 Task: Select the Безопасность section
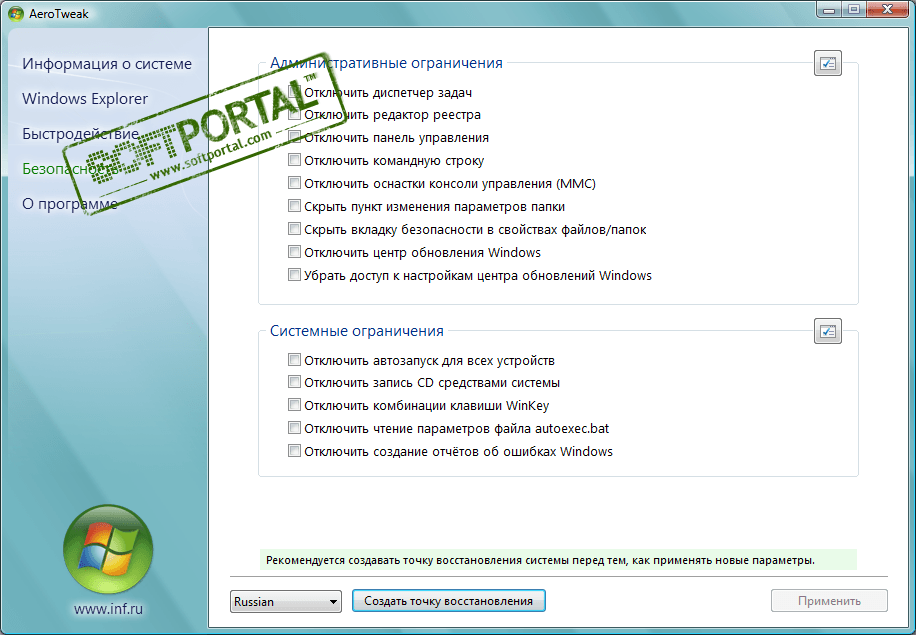(70, 169)
